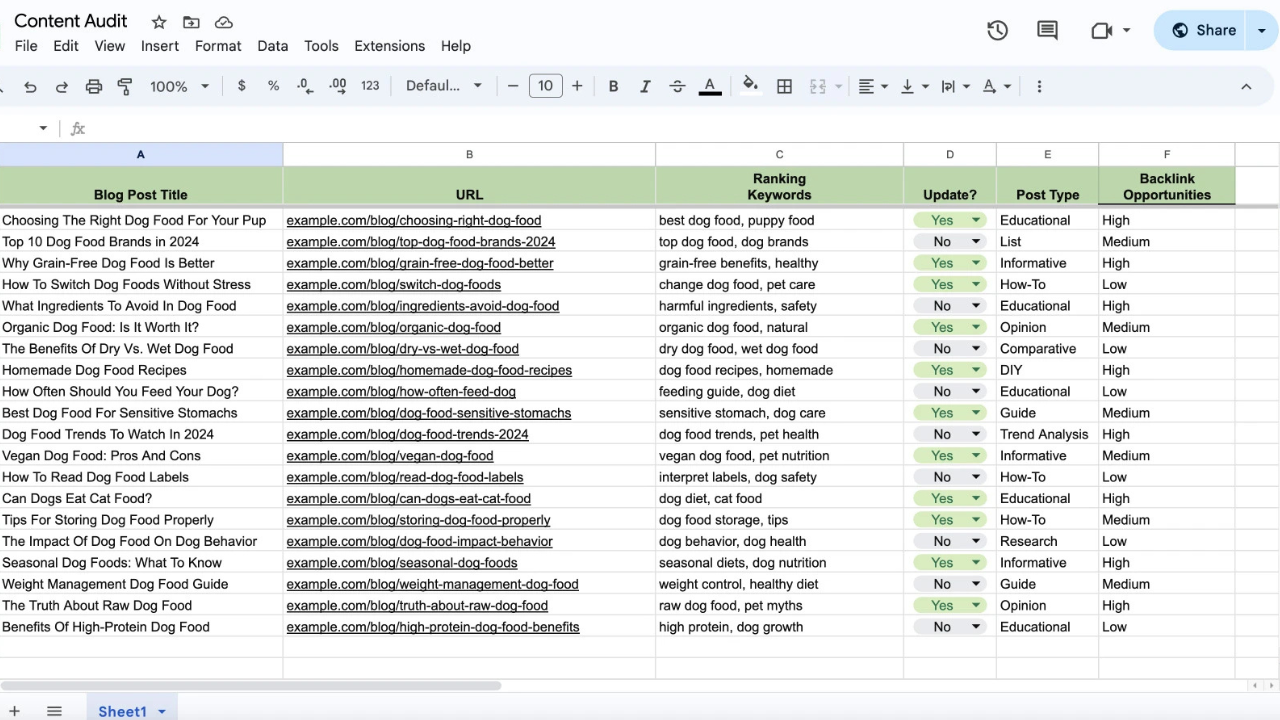
Task: Check the cloud save status icon
Action: tap(224, 22)
